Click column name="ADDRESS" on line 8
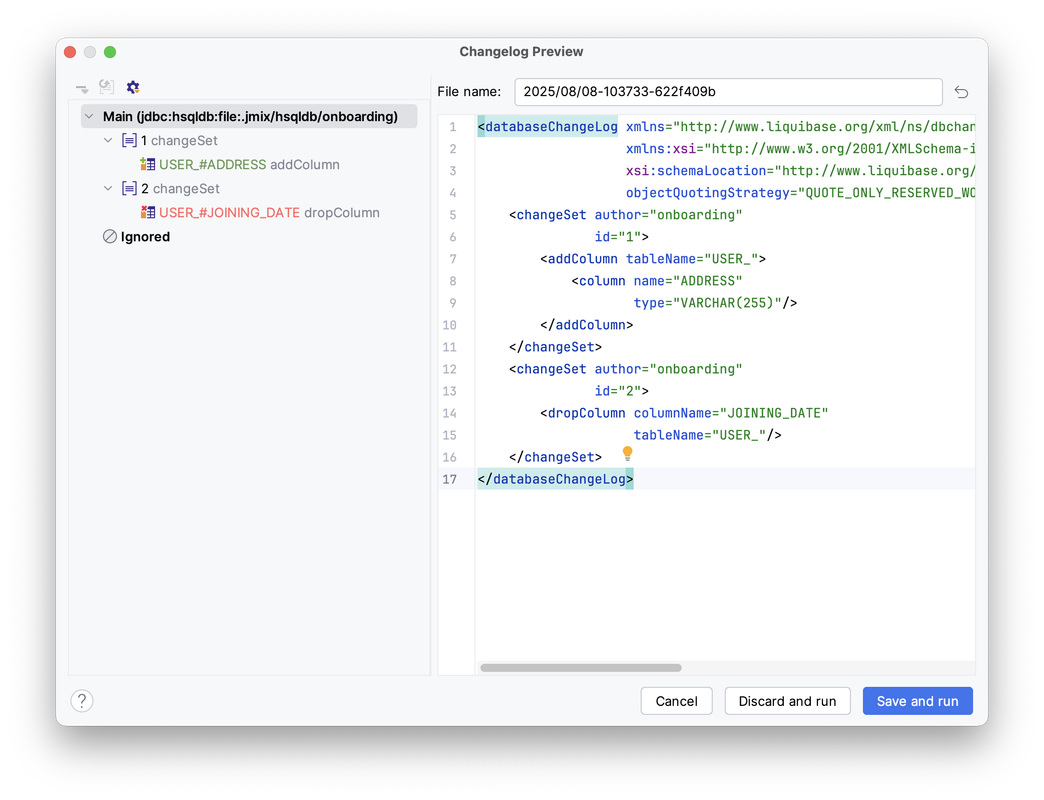The height and width of the screenshot is (800, 1044). 656,281
